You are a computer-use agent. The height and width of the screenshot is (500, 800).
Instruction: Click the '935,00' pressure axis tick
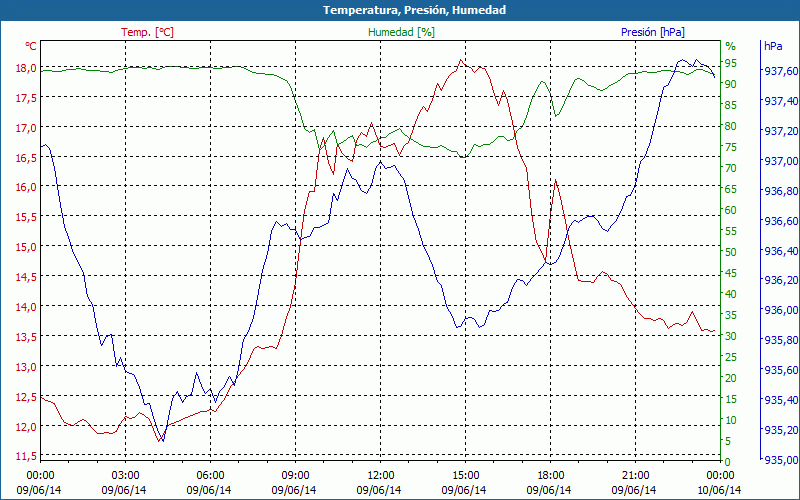781,460
